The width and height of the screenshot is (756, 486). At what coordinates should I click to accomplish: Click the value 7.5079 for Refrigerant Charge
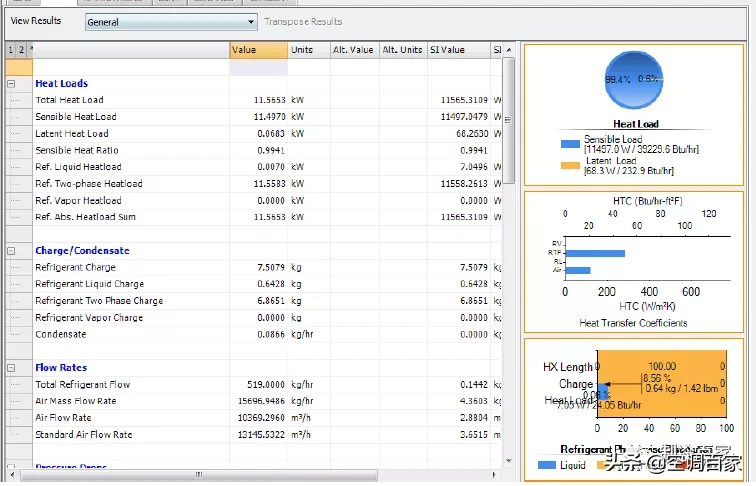(271, 268)
